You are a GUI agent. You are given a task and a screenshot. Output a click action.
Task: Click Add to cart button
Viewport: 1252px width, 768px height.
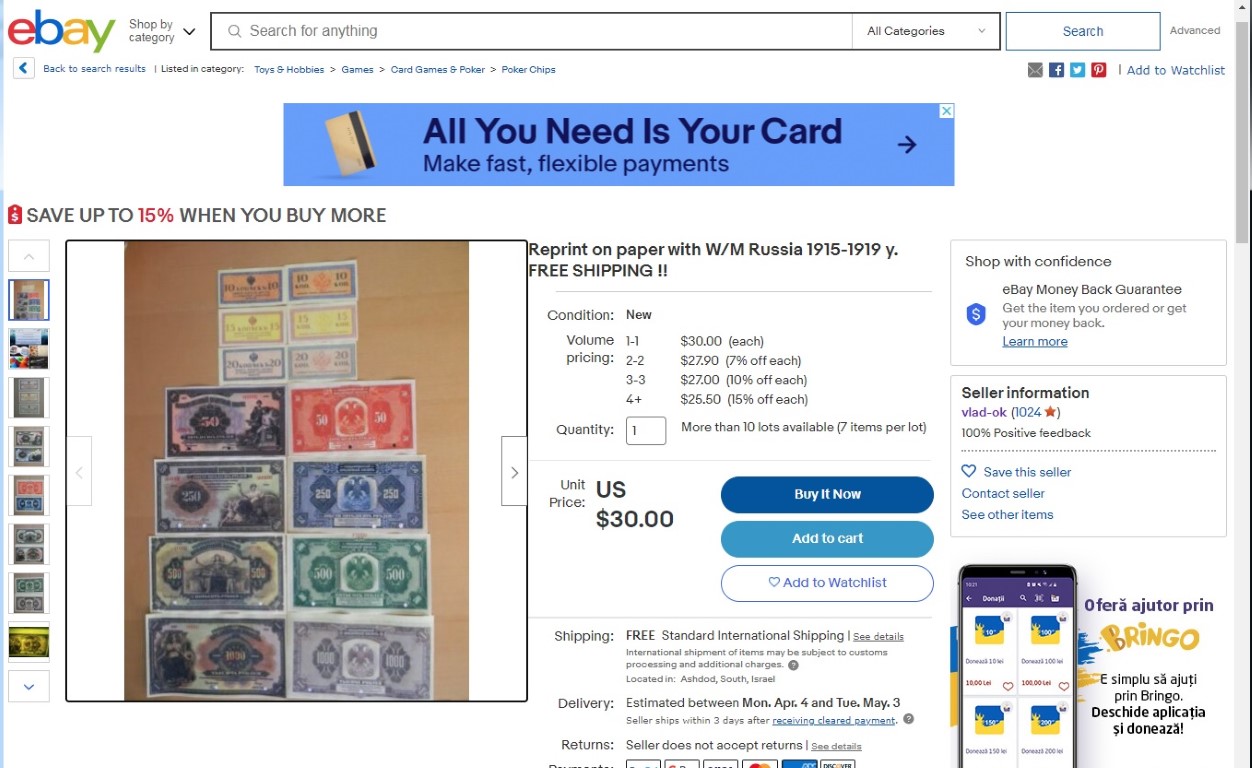click(x=827, y=538)
